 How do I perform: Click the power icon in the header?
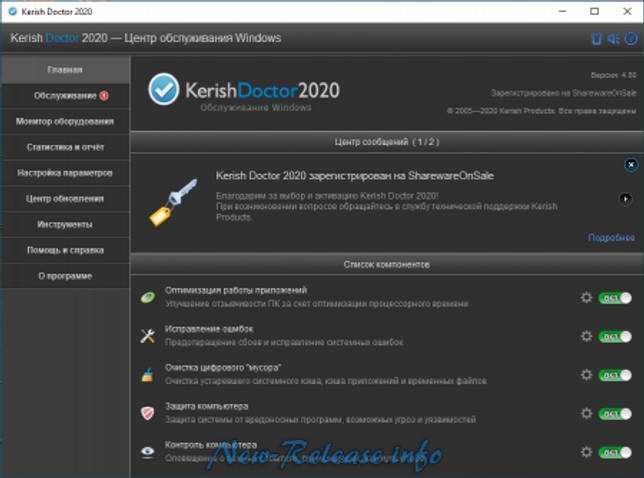pyautogui.click(x=631, y=39)
